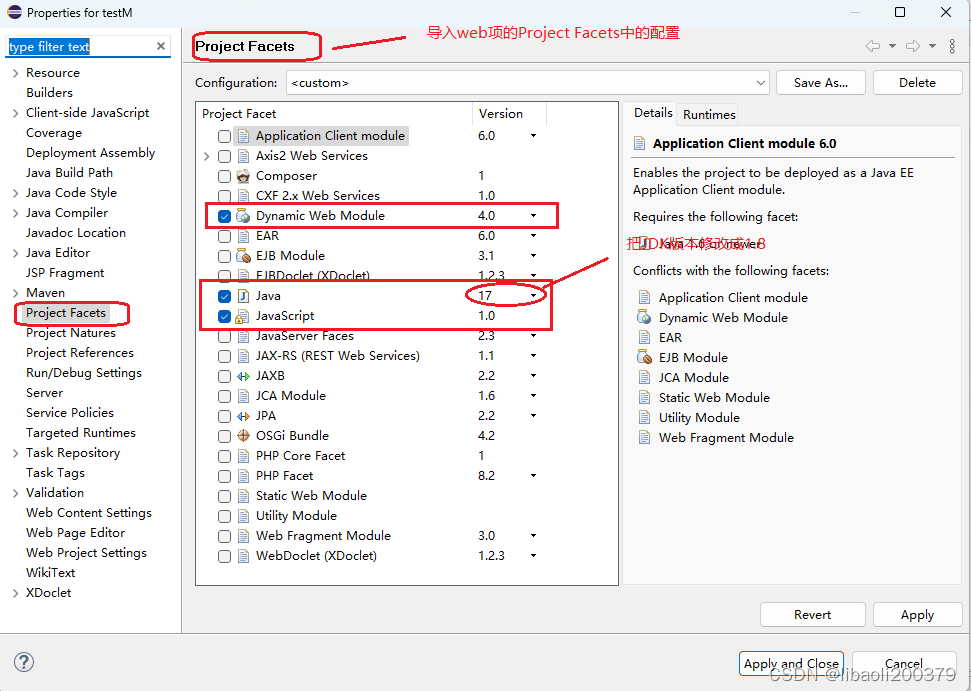The height and width of the screenshot is (691, 971).
Task: Click the EJB Module bean icon
Action: pyautogui.click(x=242, y=255)
